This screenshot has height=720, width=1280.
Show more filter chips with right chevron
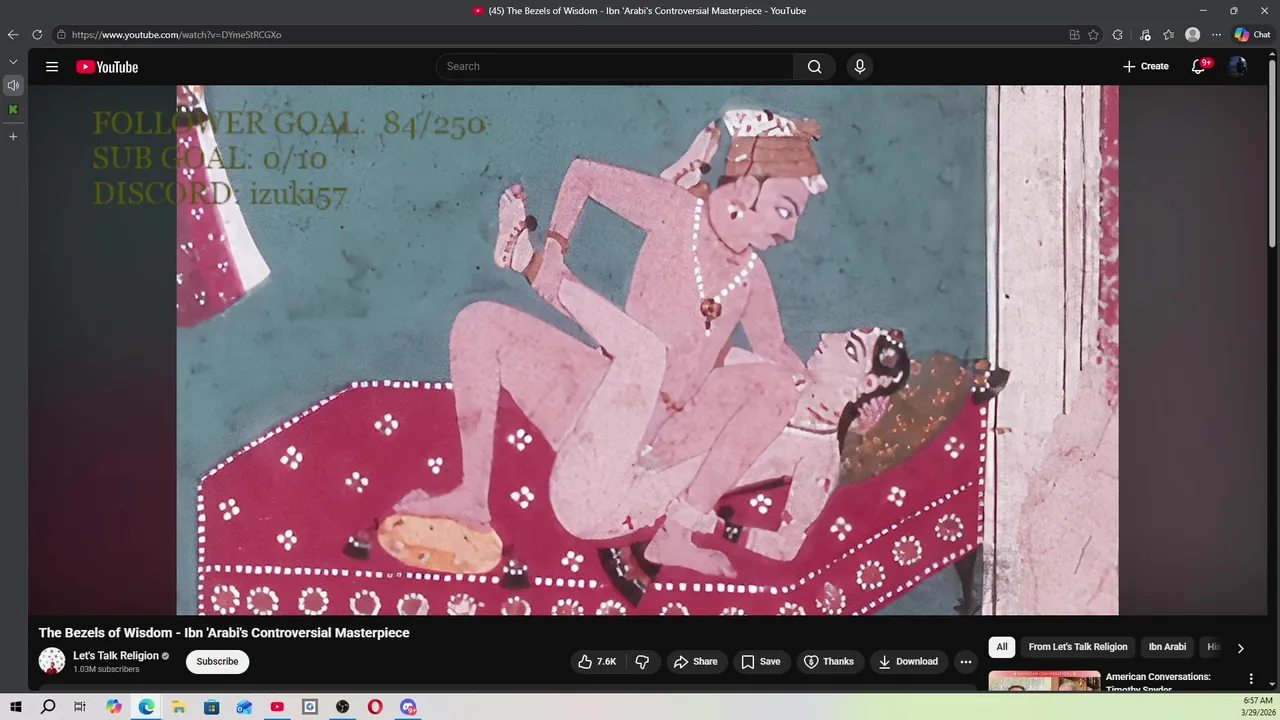coord(1240,648)
